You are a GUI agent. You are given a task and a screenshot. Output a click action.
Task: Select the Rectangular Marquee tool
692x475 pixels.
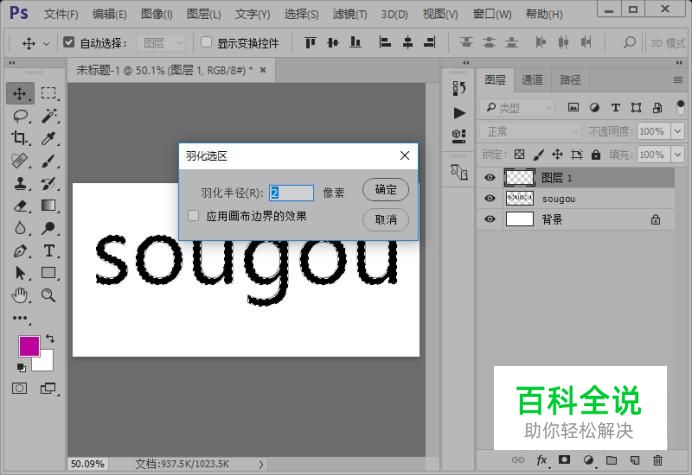point(49,94)
